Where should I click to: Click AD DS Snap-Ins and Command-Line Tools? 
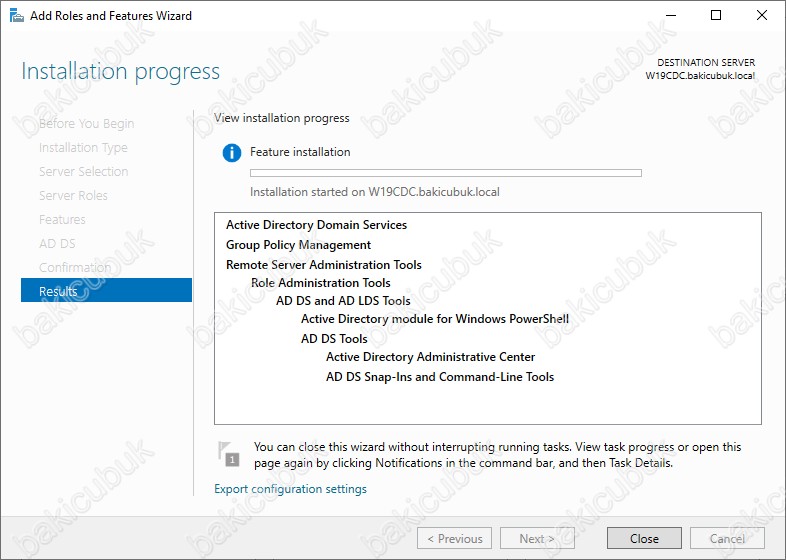coord(440,377)
